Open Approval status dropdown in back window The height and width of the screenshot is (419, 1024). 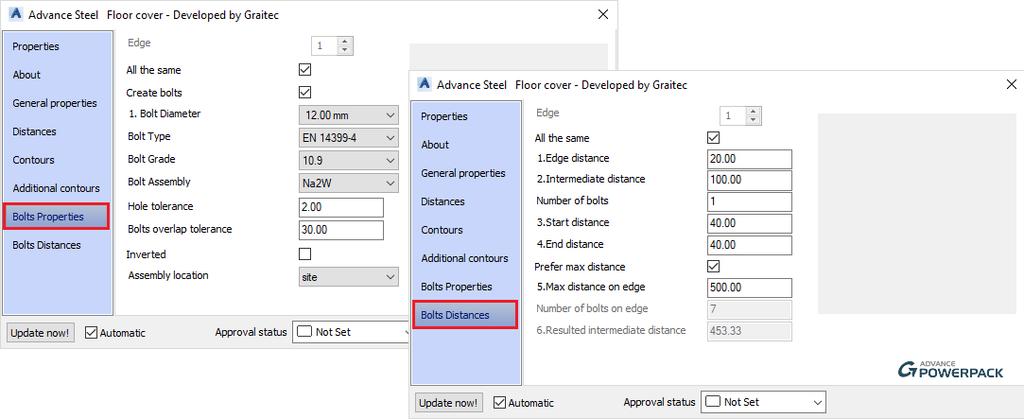pos(351,332)
